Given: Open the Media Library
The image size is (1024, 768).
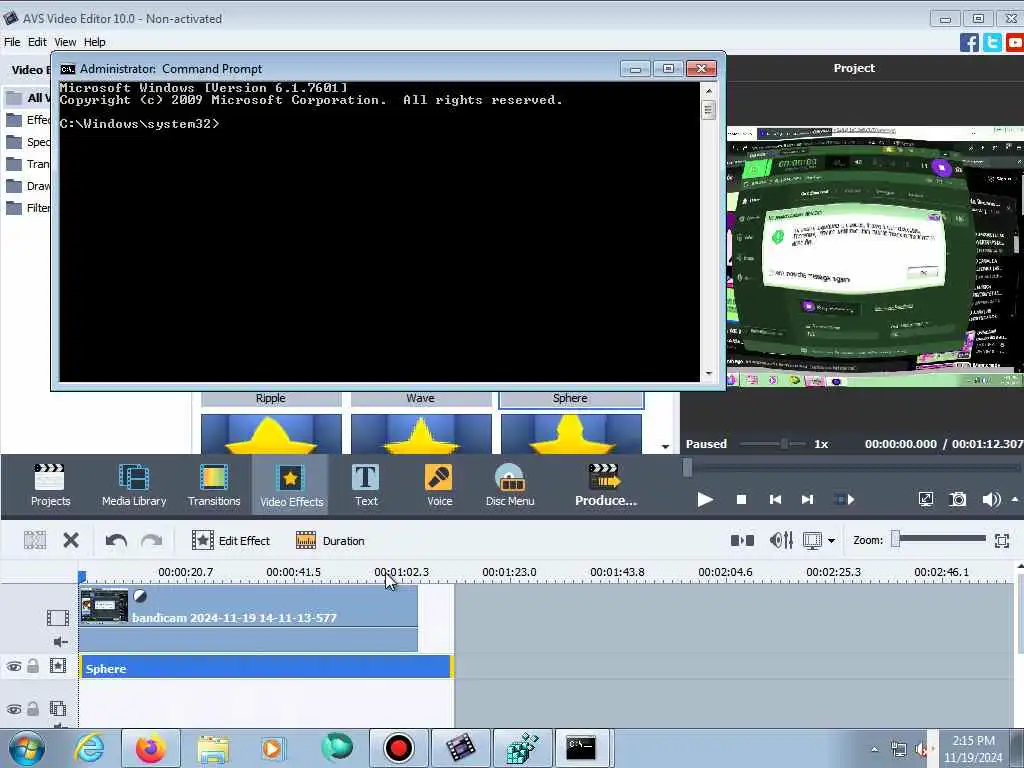Looking at the screenshot, I should tap(134, 485).
